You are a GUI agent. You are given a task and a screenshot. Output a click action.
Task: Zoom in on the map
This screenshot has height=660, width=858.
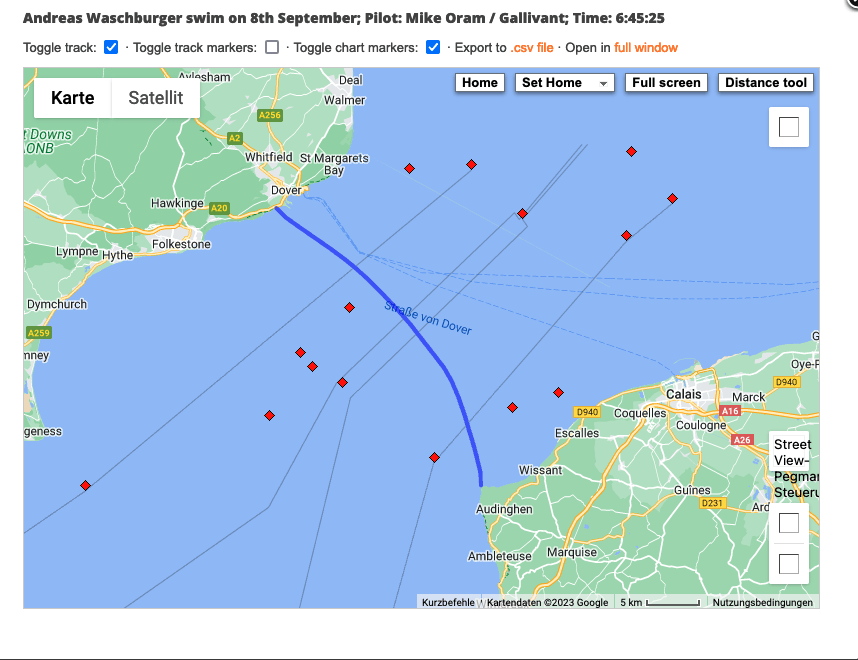pos(788,523)
